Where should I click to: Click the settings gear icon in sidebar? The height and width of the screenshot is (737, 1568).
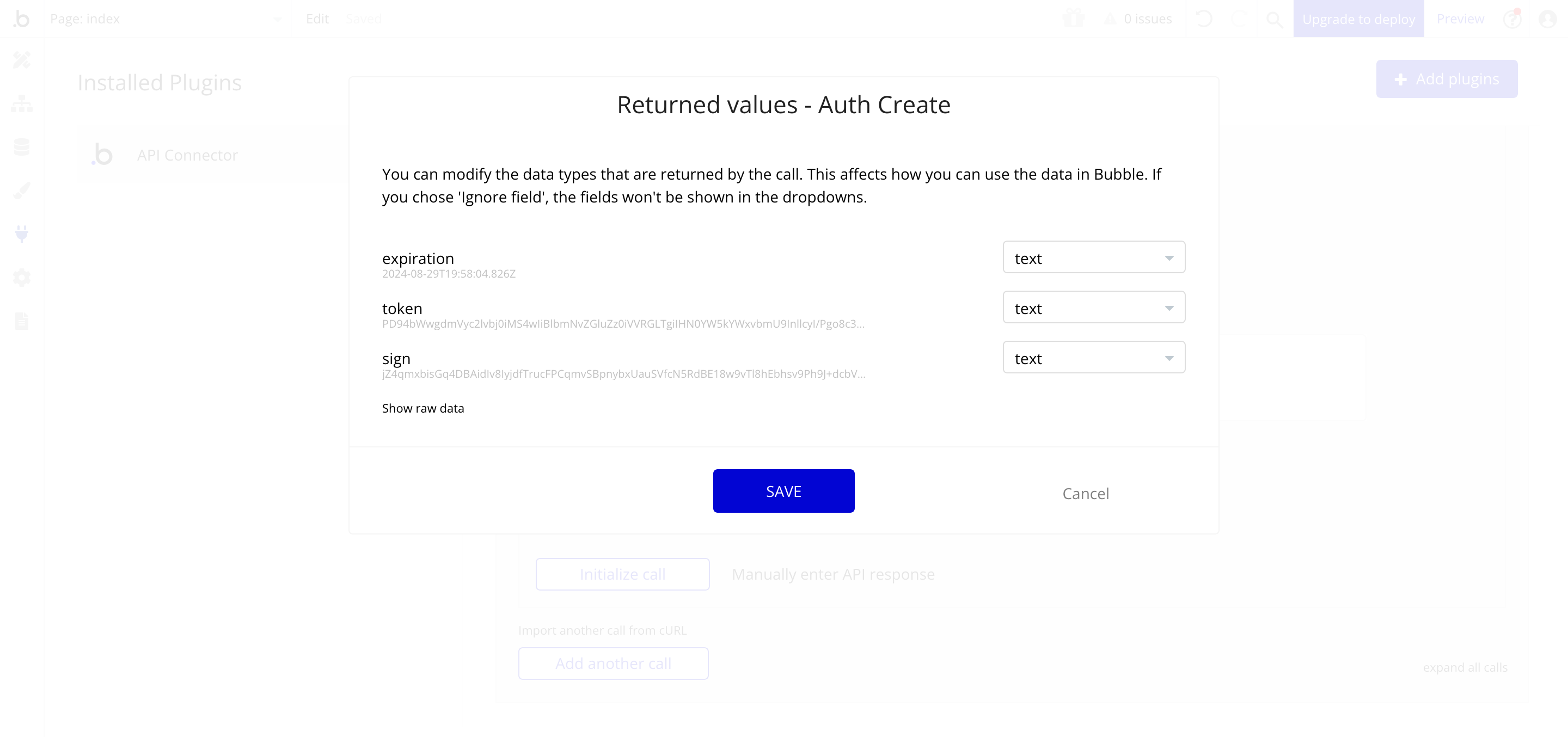22,278
